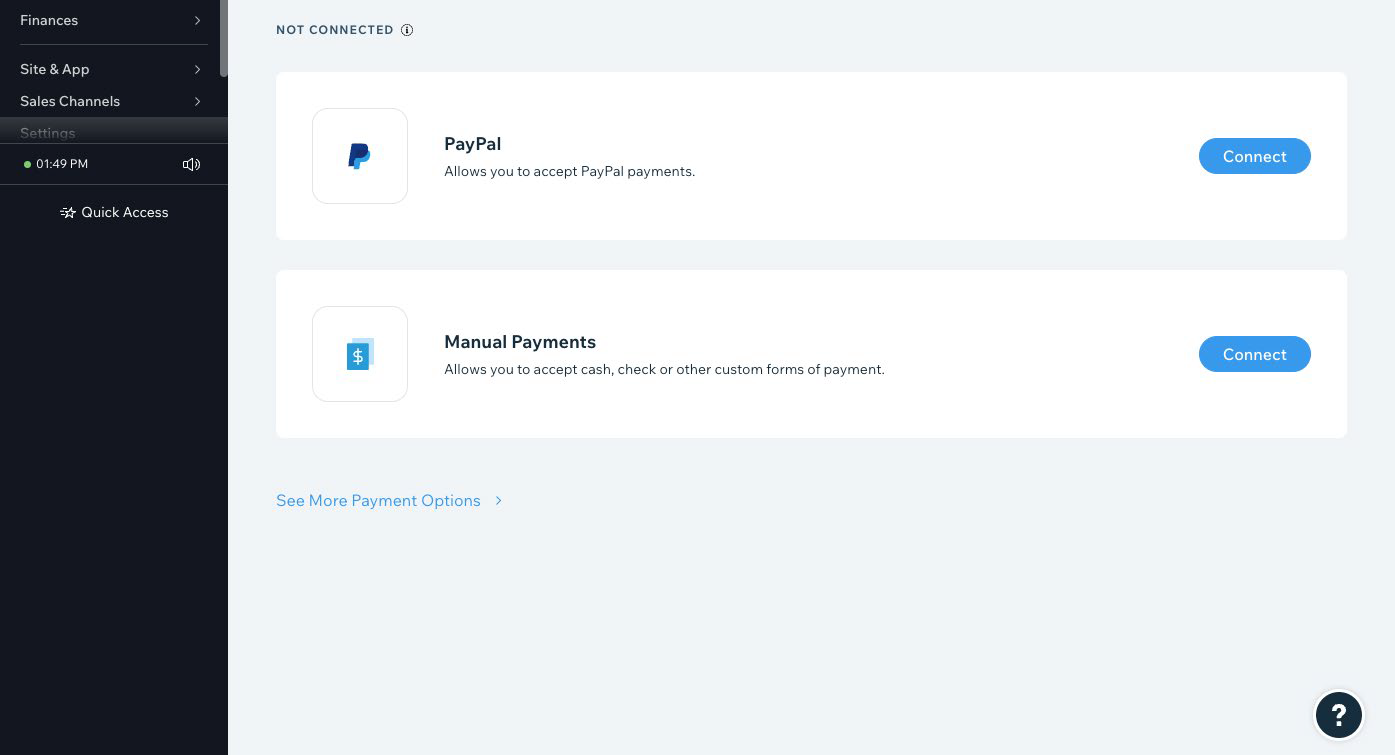Image resolution: width=1395 pixels, height=755 pixels.
Task: Expand the Sales Channels chevron
Action: pyautogui.click(x=197, y=101)
